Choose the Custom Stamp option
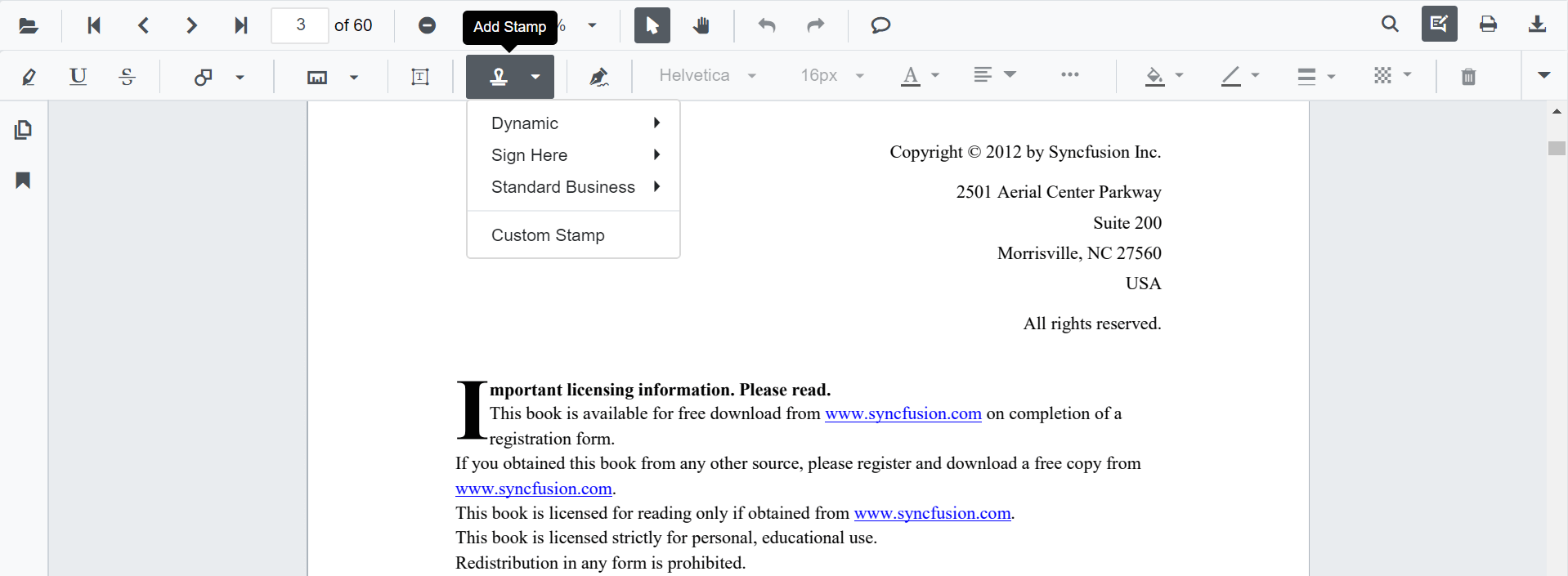1568x576 pixels. [x=573, y=235]
